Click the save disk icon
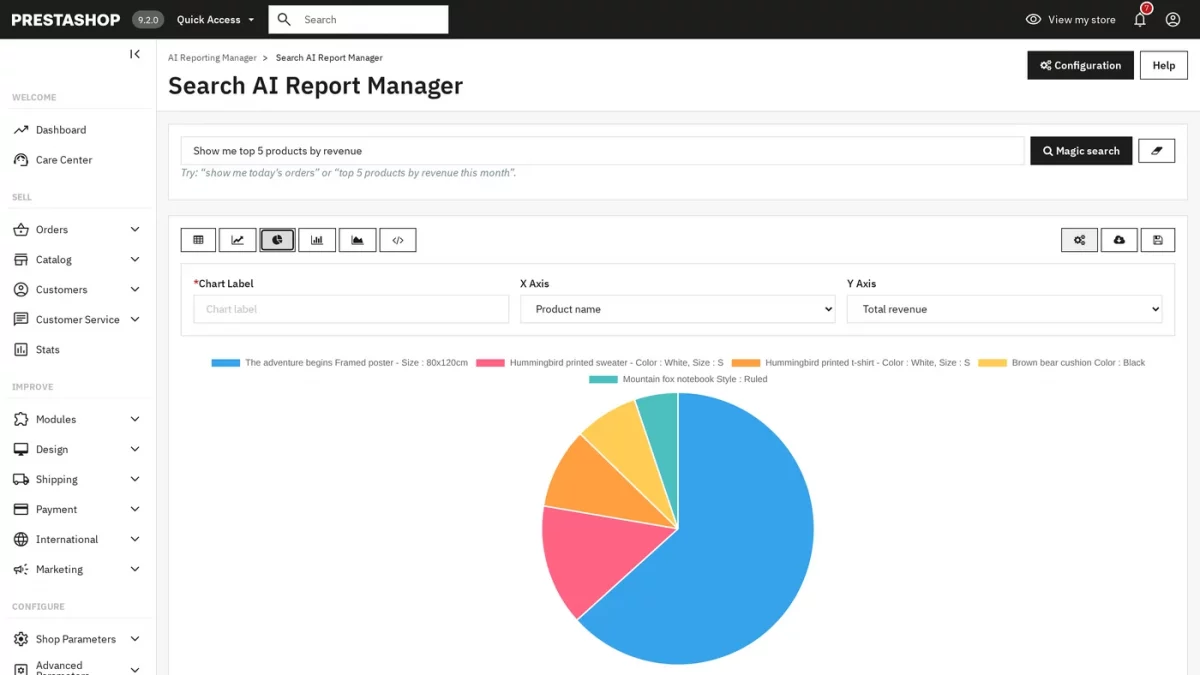The width and height of the screenshot is (1200, 675). point(1158,240)
